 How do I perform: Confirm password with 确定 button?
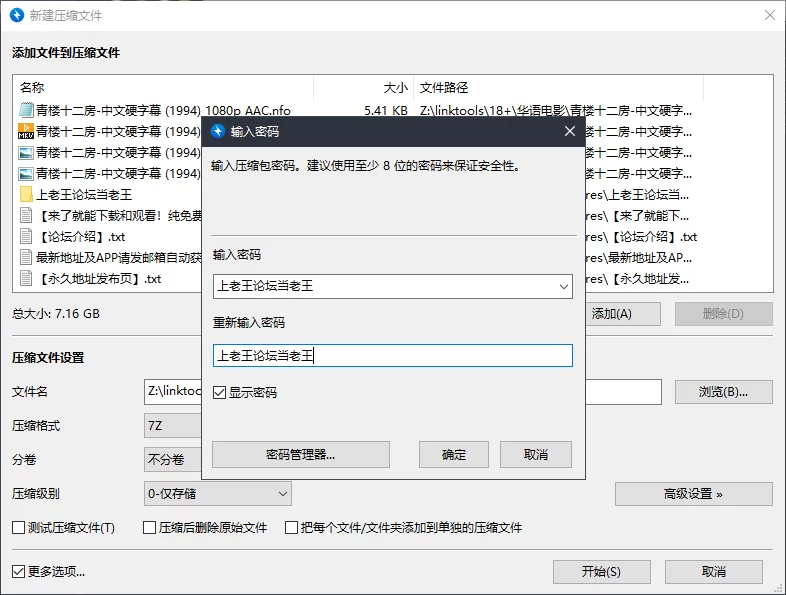[454, 455]
